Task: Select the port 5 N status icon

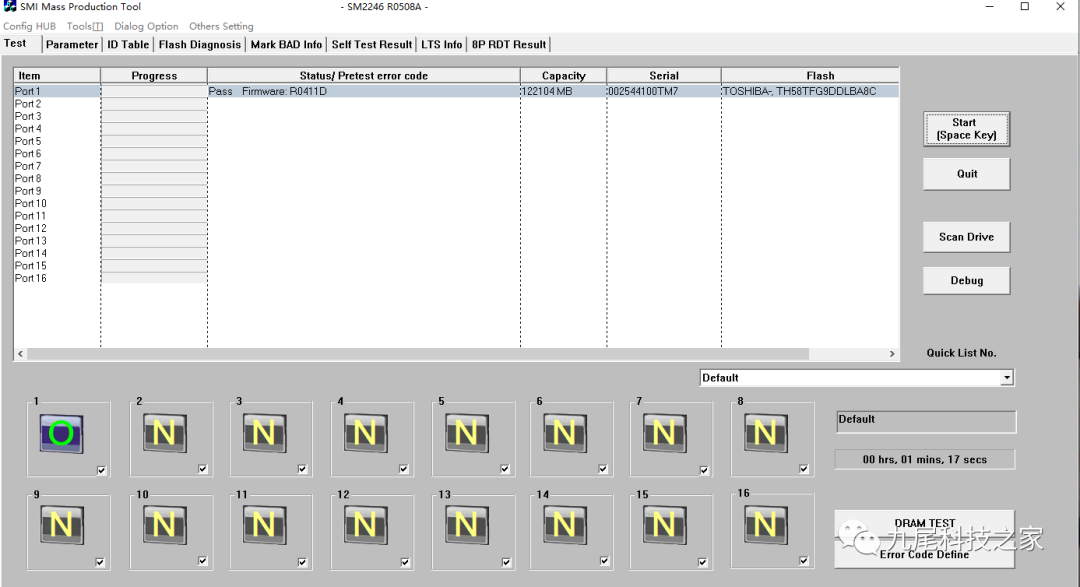Action: point(466,433)
